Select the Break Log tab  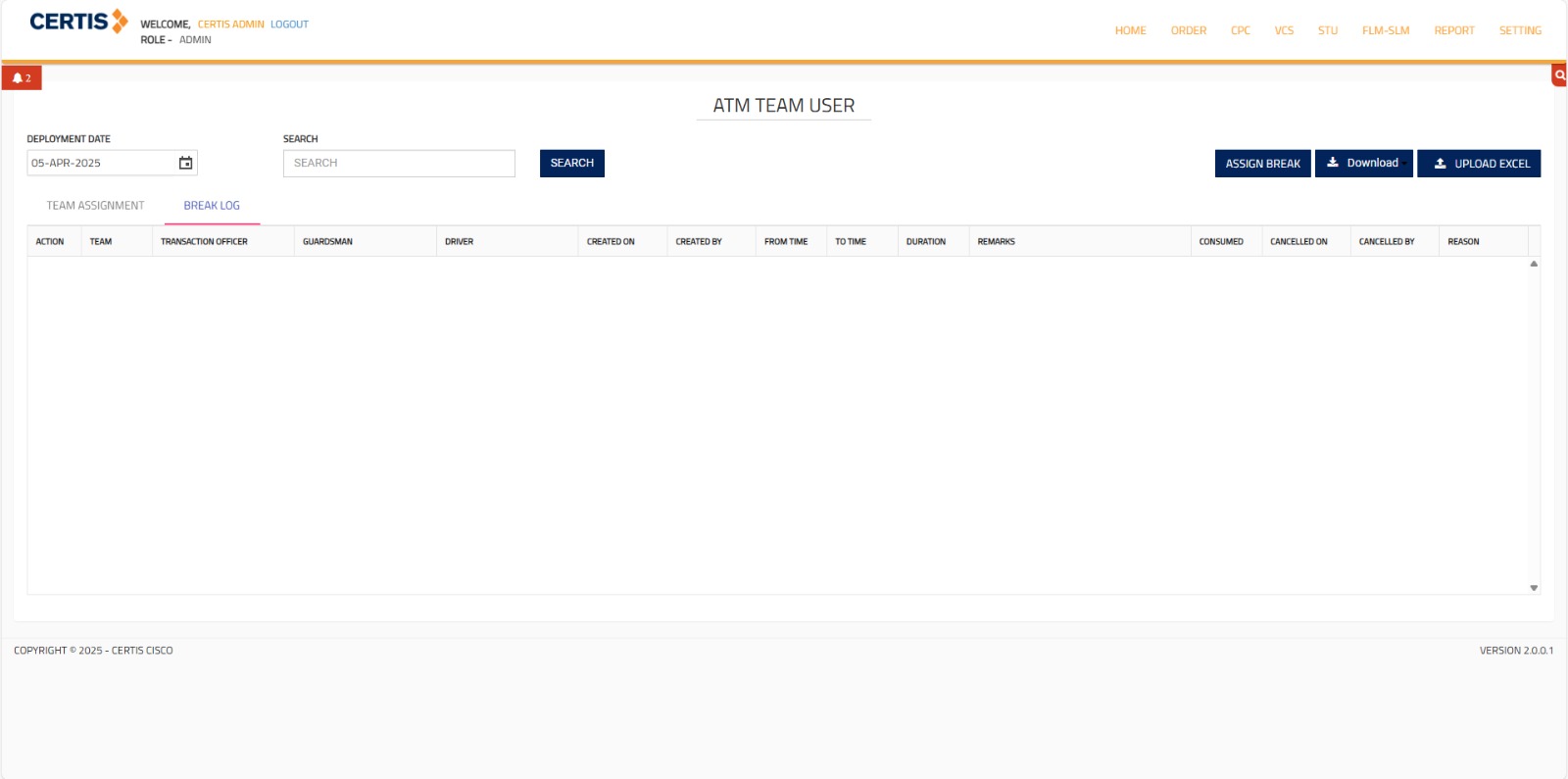(212, 206)
